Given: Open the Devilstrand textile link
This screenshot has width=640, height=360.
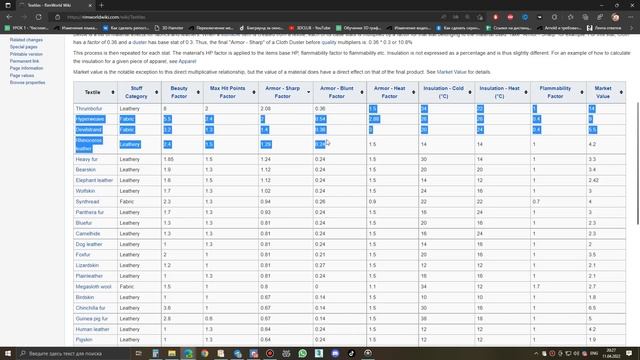Looking at the screenshot, I should pyautogui.click(x=89, y=129).
